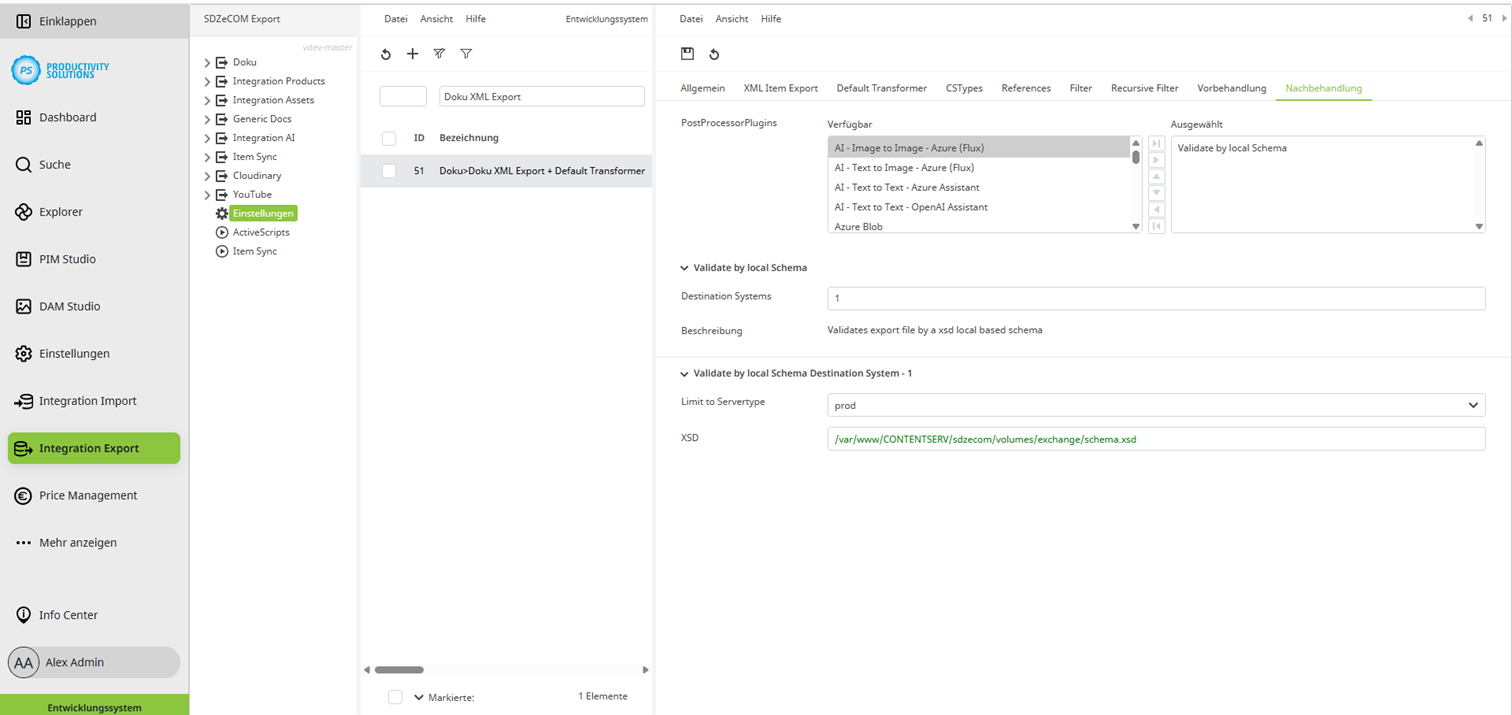Save the export settings

pos(689,54)
